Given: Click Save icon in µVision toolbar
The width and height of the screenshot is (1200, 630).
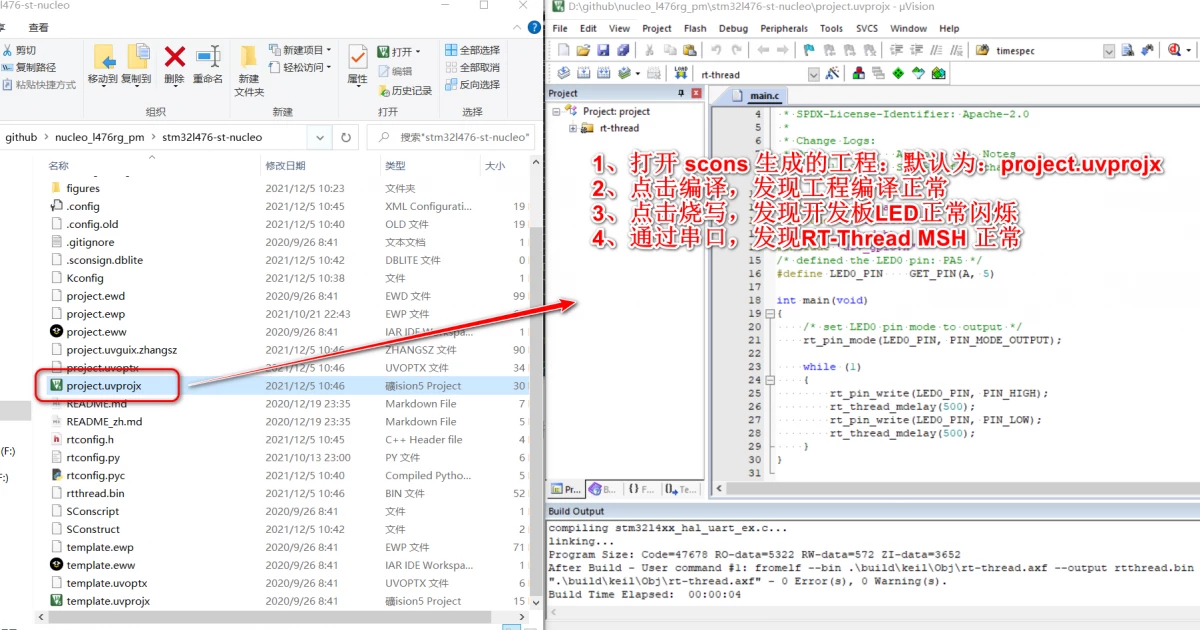Looking at the screenshot, I should click(x=603, y=50).
